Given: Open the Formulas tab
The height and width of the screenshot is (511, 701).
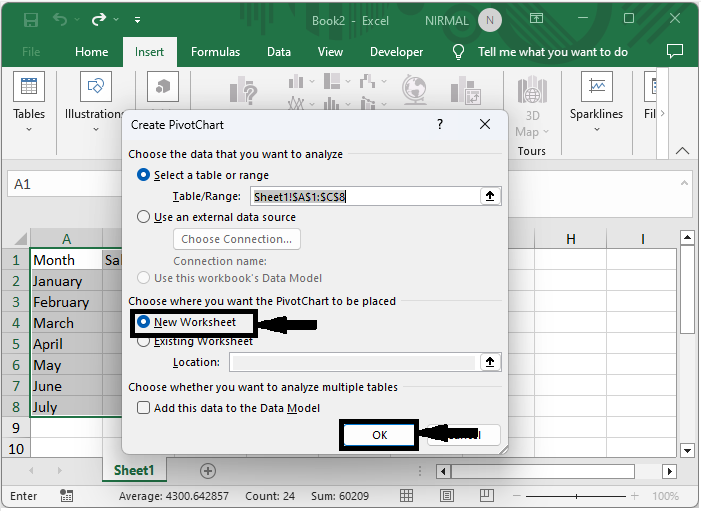Looking at the screenshot, I should click(x=215, y=52).
